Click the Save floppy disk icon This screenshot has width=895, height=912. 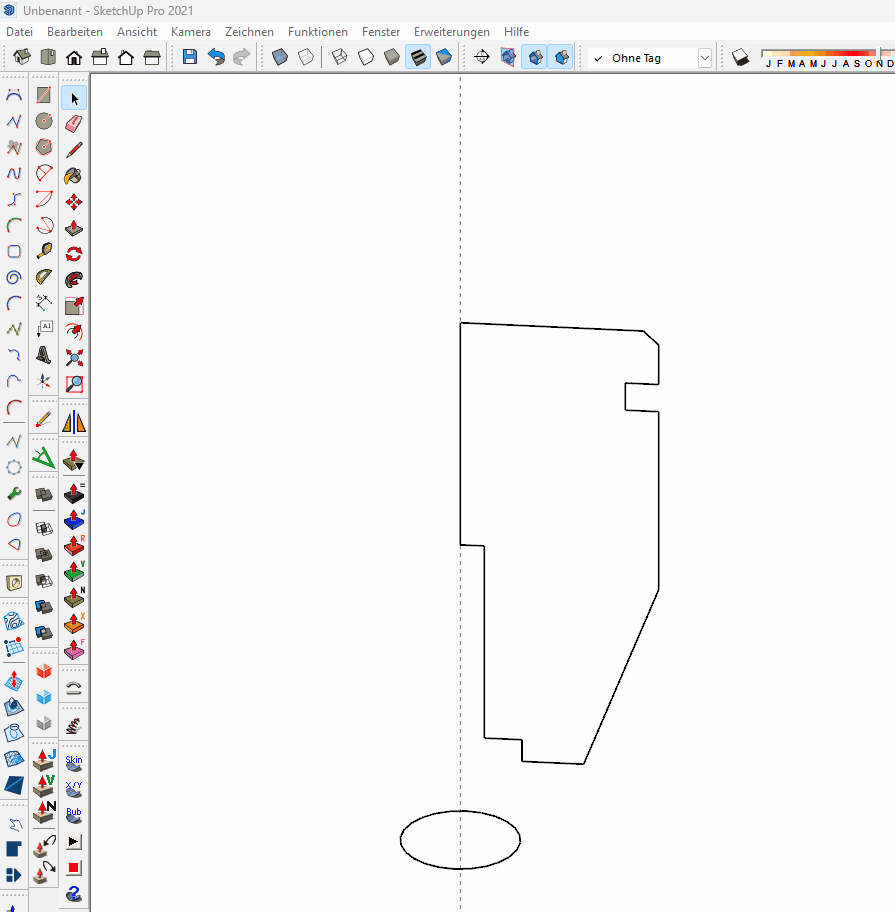[x=190, y=58]
